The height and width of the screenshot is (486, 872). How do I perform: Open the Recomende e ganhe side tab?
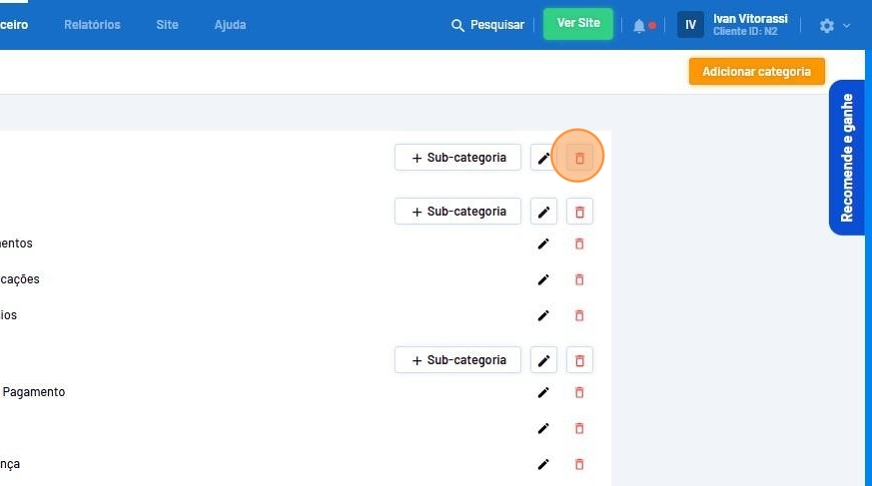click(x=847, y=158)
